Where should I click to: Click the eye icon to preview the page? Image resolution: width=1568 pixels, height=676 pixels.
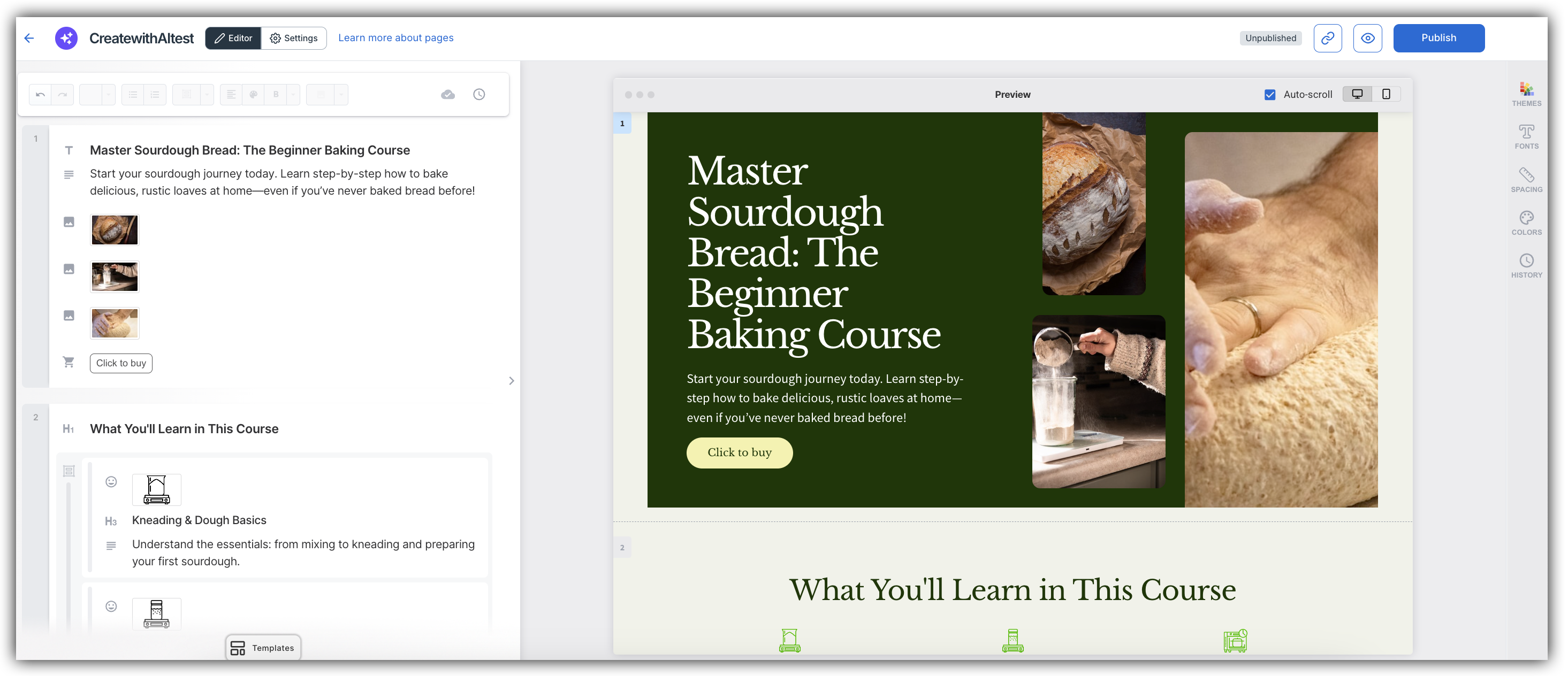click(x=1367, y=38)
